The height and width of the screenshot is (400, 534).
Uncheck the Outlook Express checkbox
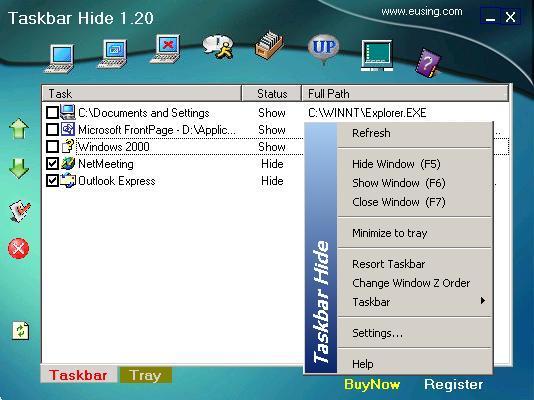pyautogui.click(x=52, y=181)
